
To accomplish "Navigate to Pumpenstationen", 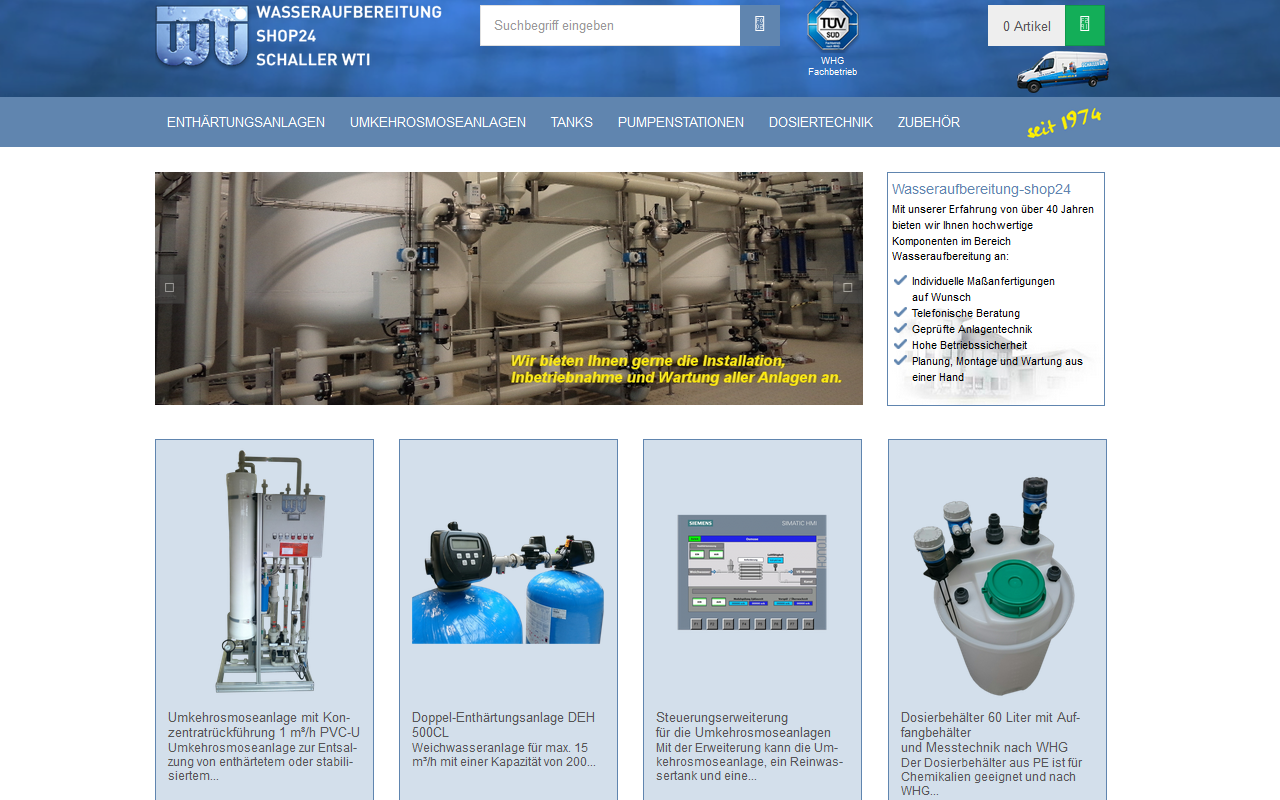I will tap(681, 122).
